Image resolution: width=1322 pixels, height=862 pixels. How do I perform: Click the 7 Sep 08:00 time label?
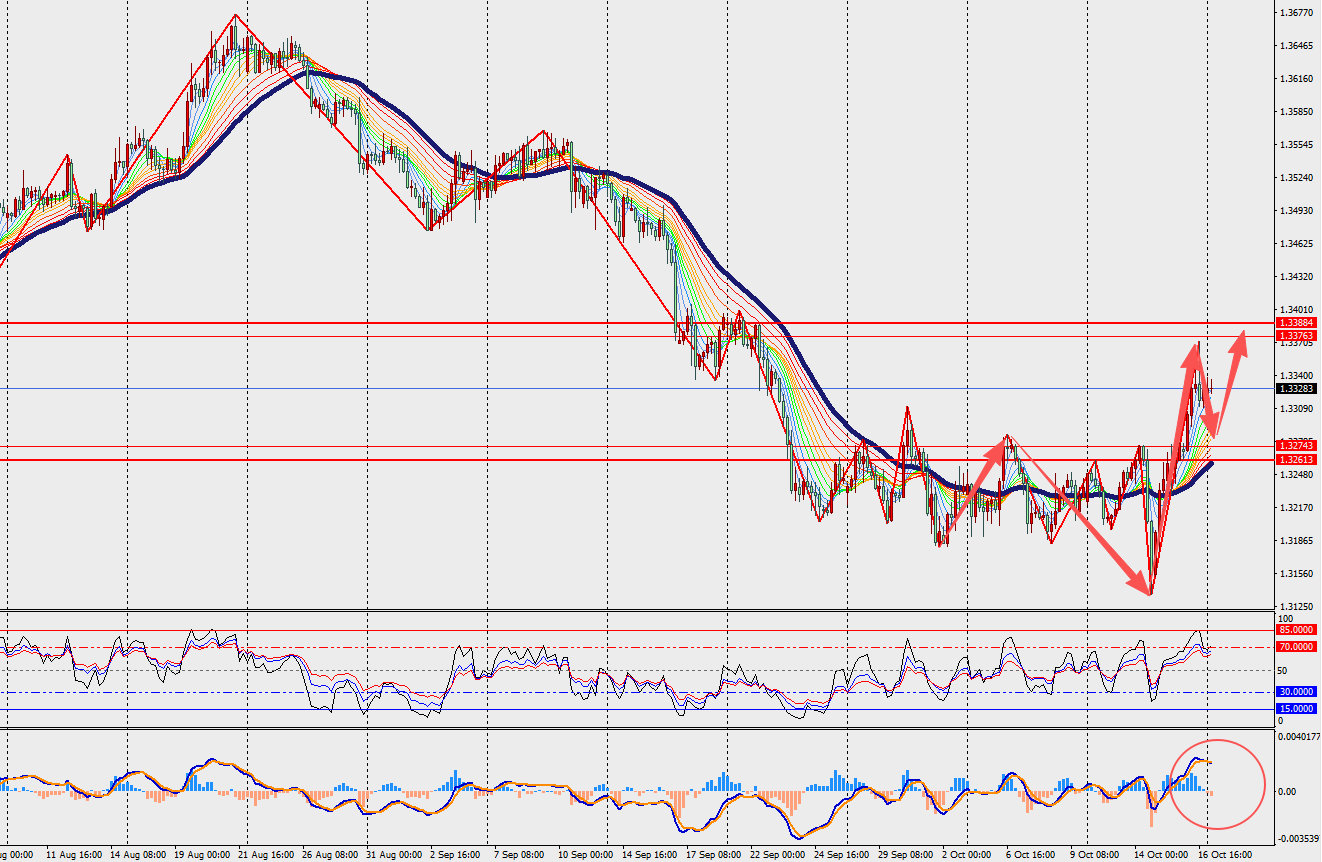click(517, 855)
